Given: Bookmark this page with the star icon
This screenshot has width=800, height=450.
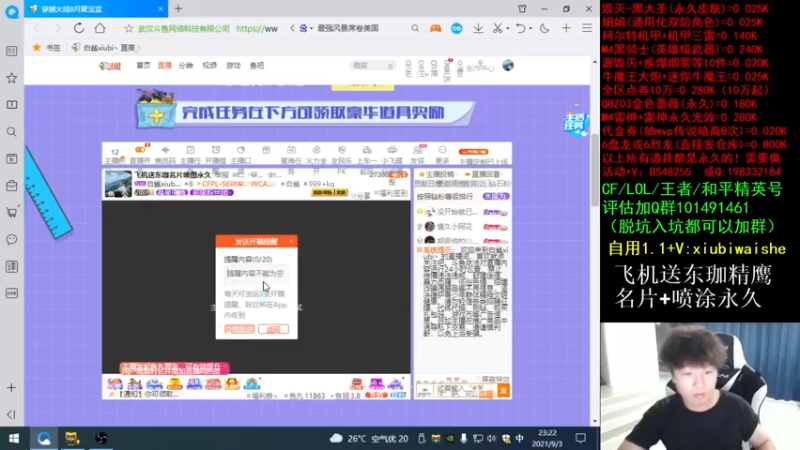Looking at the screenshot, I should tap(129, 29).
